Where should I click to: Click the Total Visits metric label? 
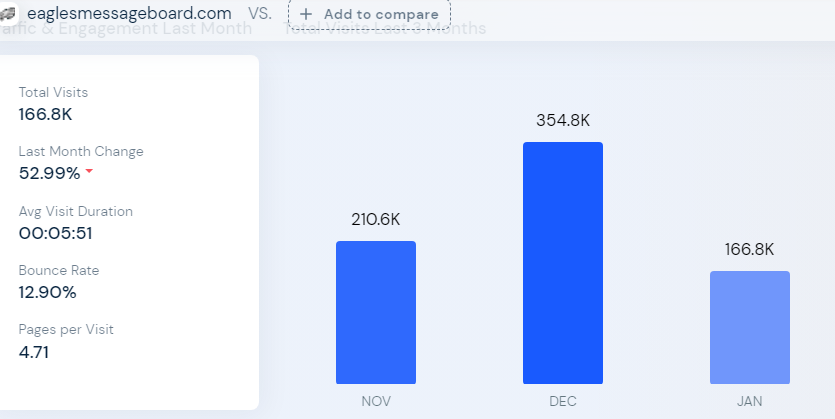53,92
